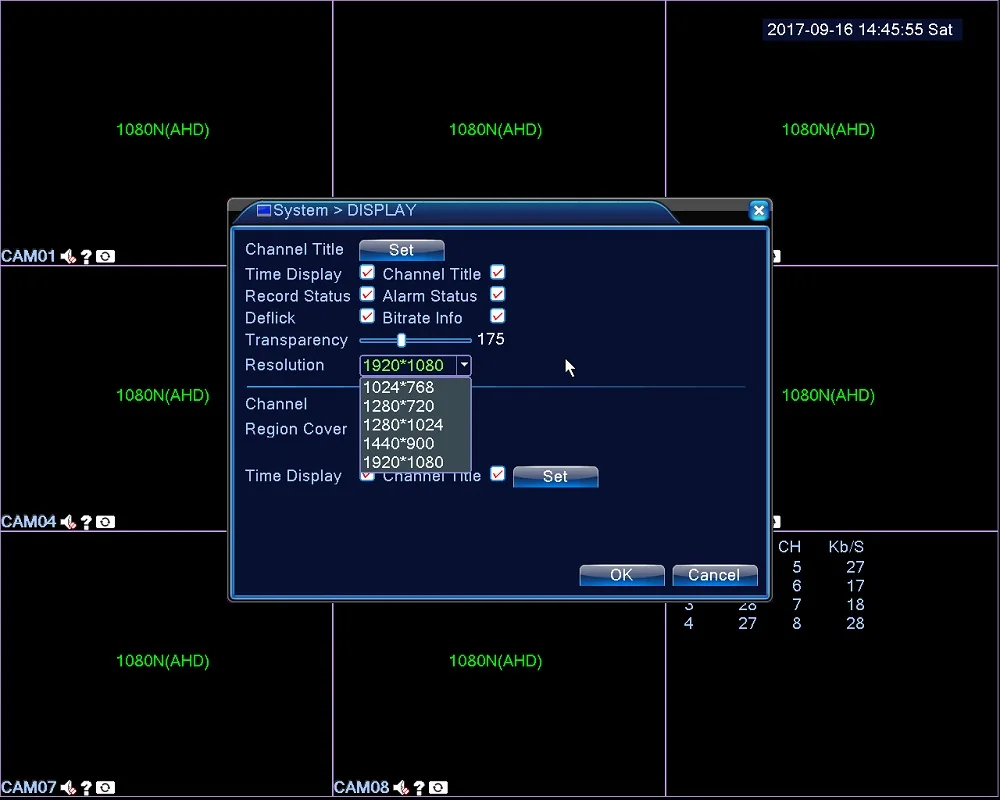Click the CAM08 snapshot camera icon

coord(438,787)
